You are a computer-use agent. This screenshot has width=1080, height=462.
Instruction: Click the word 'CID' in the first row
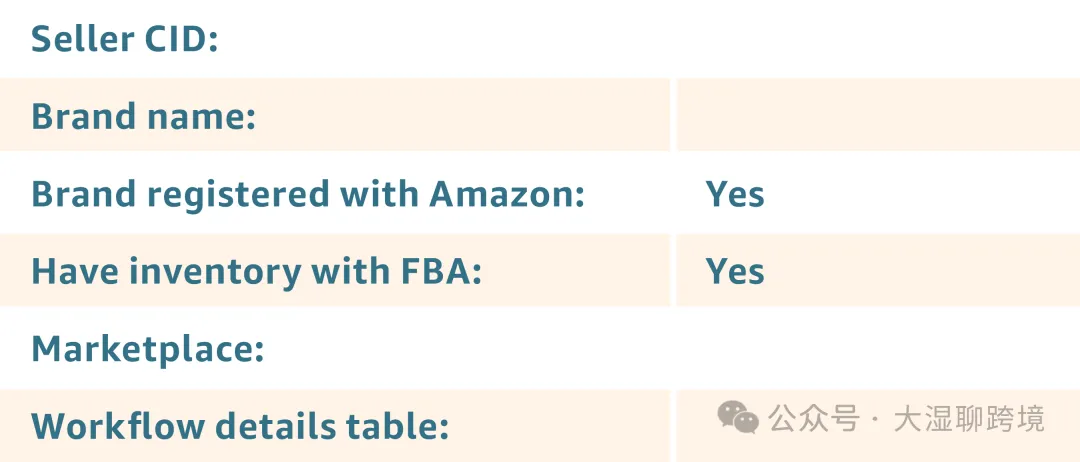click(x=181, y=39)
